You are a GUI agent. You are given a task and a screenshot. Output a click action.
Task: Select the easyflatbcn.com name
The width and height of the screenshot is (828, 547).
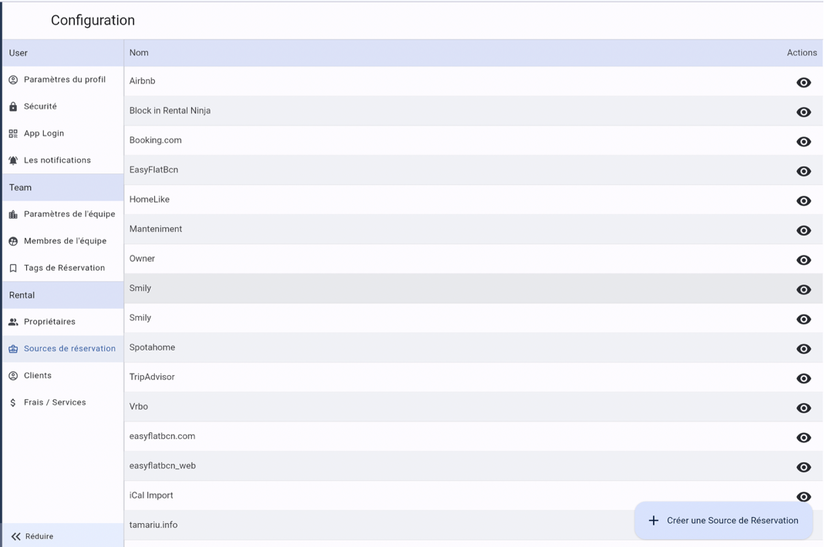(162, 436)
